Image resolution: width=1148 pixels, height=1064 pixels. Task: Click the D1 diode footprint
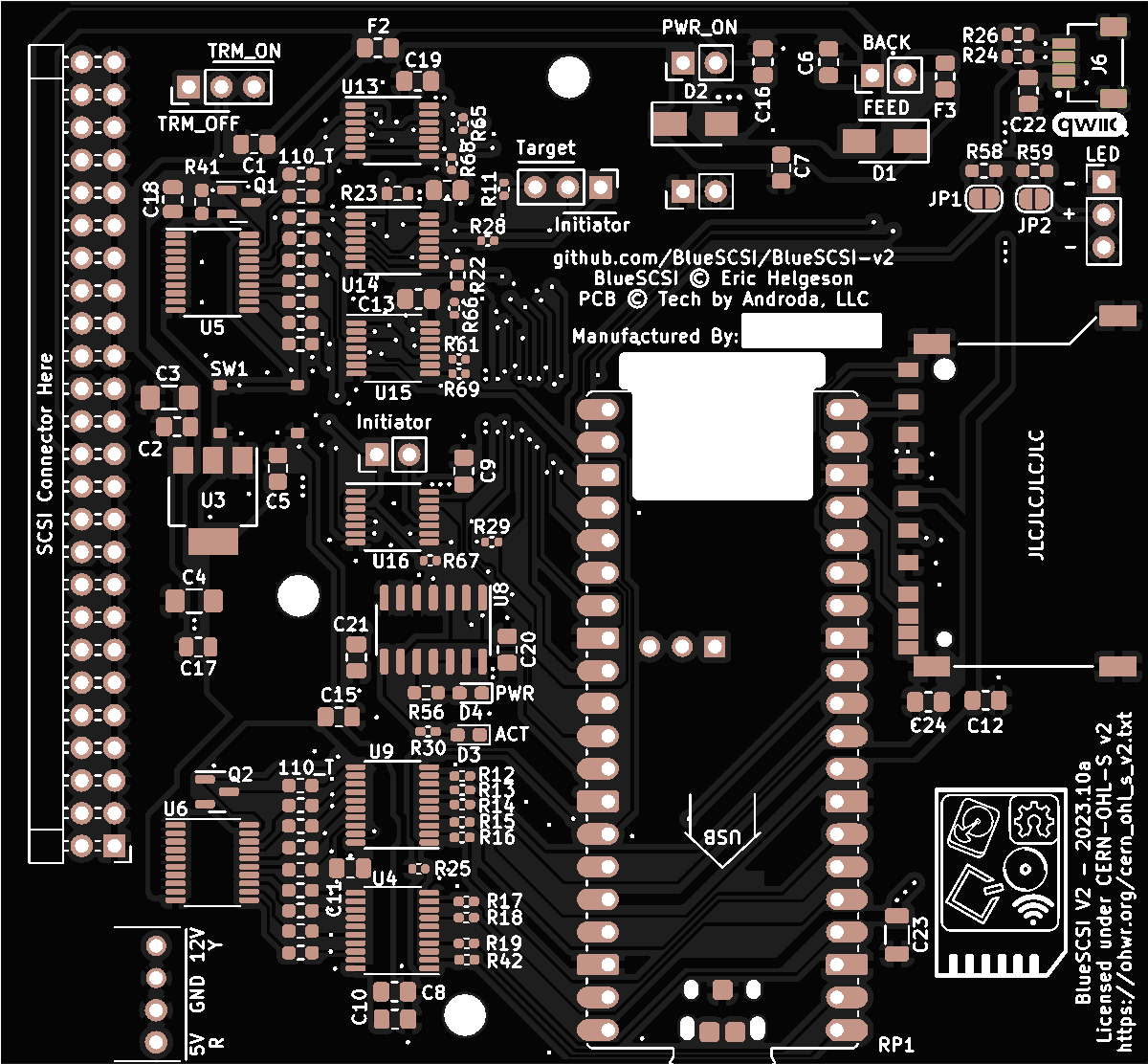pos(884,142)
